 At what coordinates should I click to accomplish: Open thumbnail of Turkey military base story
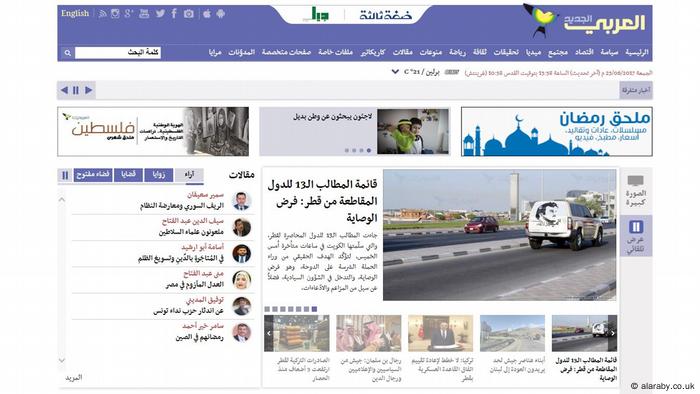[x=440, y=333]
